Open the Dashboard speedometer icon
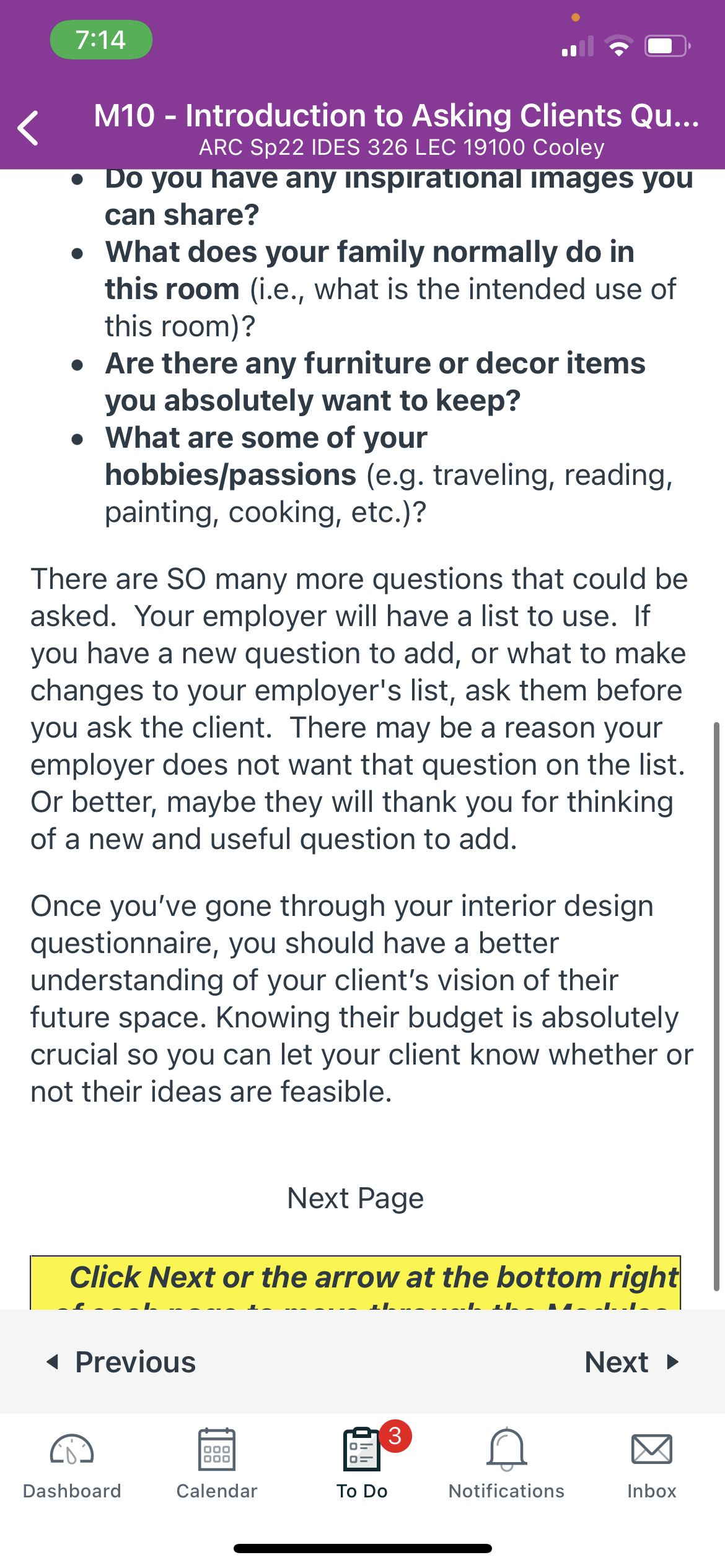 click(x=72, y=1449)
